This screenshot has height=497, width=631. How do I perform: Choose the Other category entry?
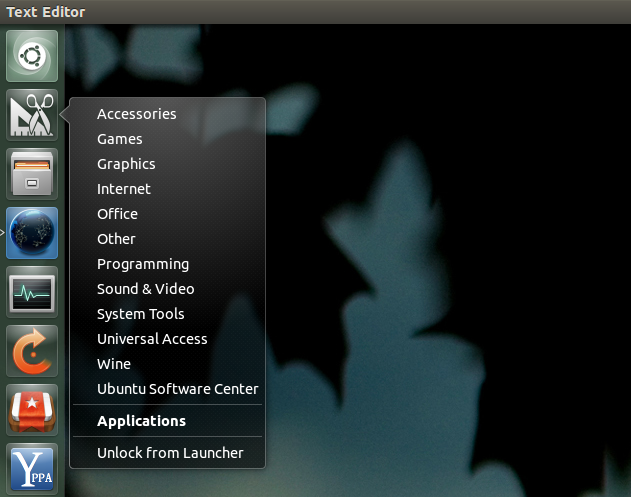(167, 239)
